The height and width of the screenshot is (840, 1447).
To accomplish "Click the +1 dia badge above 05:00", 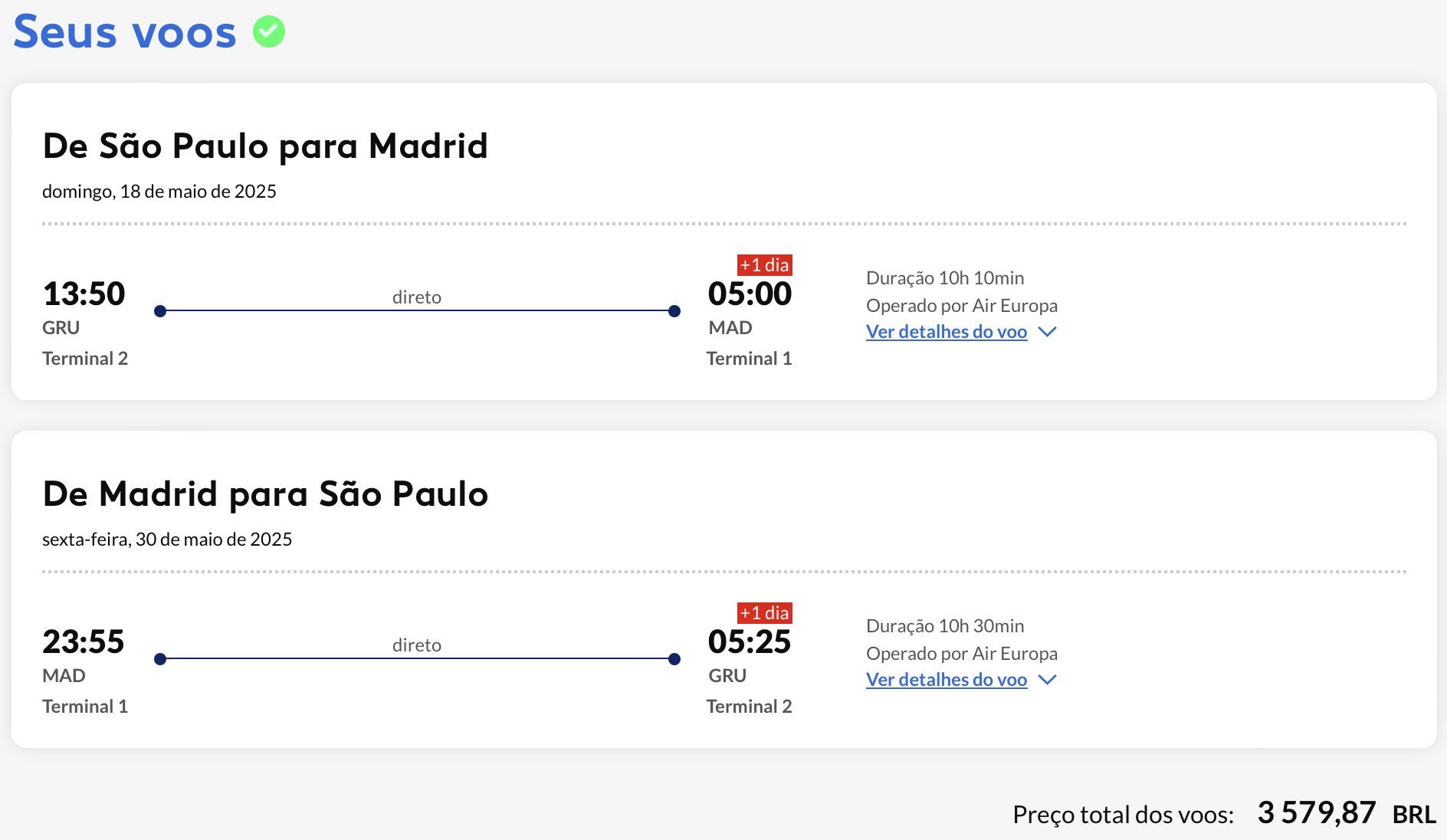I will 764,265.
